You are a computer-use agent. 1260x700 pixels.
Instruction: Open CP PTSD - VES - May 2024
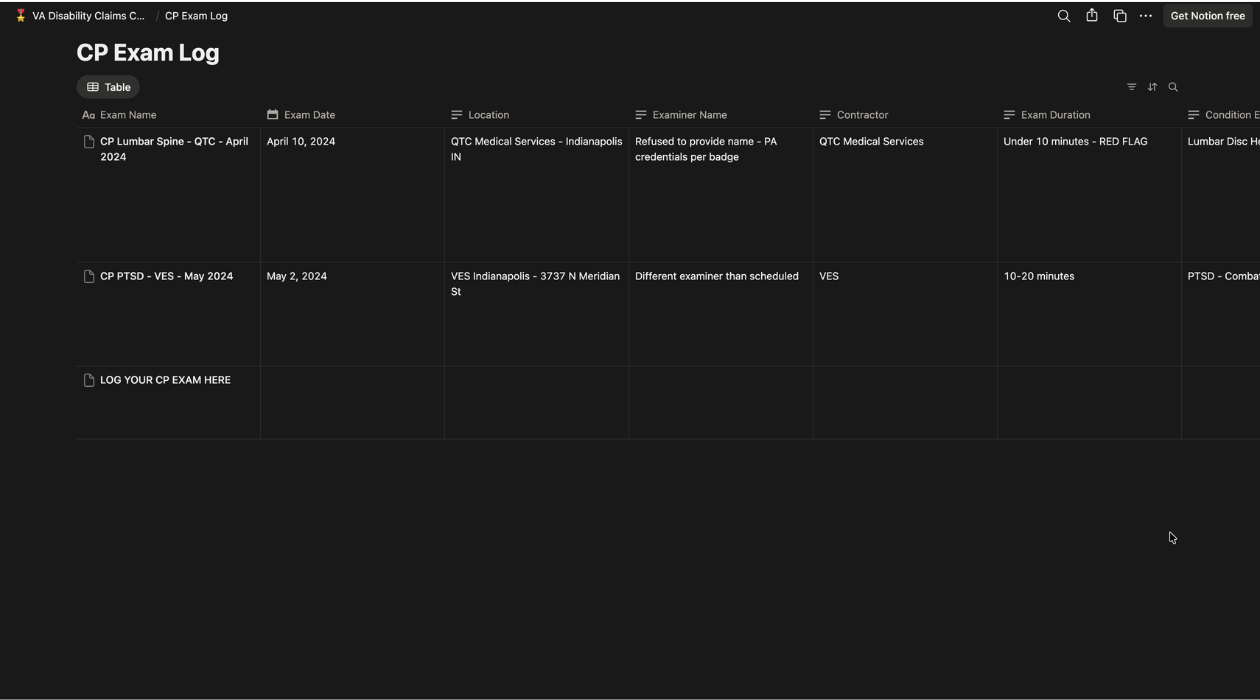tap(166, 276)
